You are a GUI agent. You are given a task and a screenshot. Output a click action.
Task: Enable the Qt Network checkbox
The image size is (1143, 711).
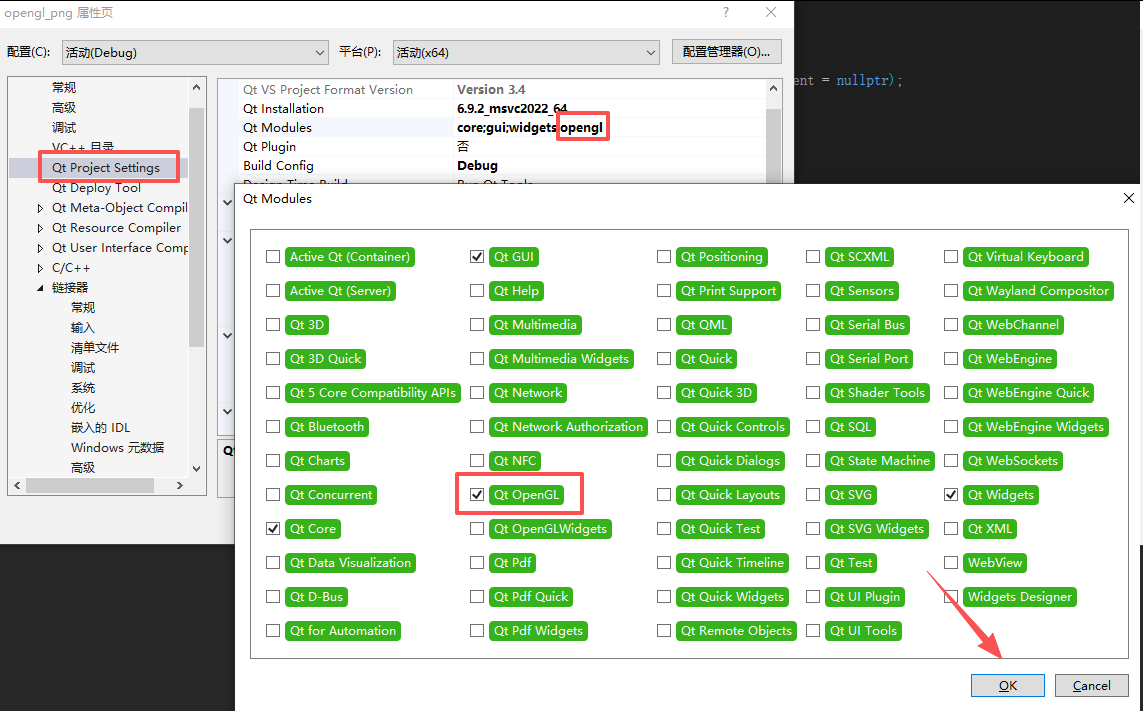coord(477,392)
